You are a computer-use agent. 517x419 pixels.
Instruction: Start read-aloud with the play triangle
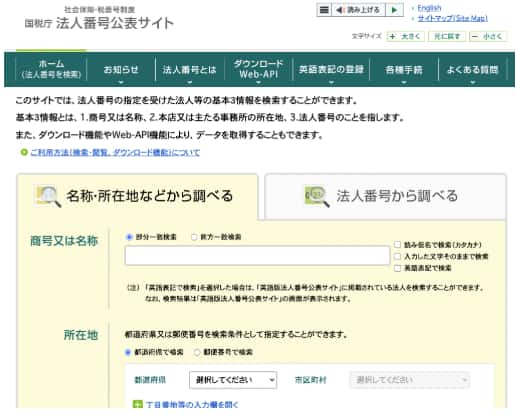[394, 10]
